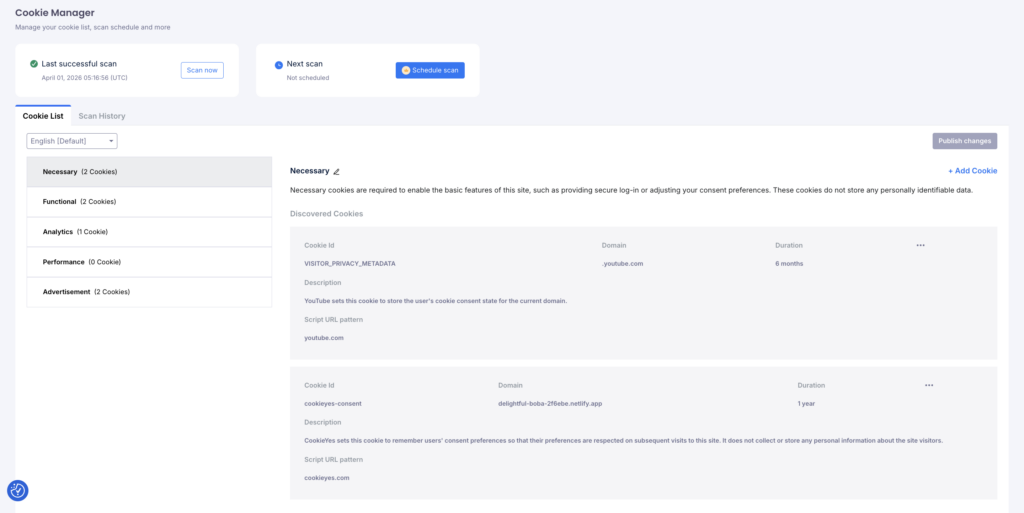Click the green checkmark beside Last successful scan

coord(34,63)
